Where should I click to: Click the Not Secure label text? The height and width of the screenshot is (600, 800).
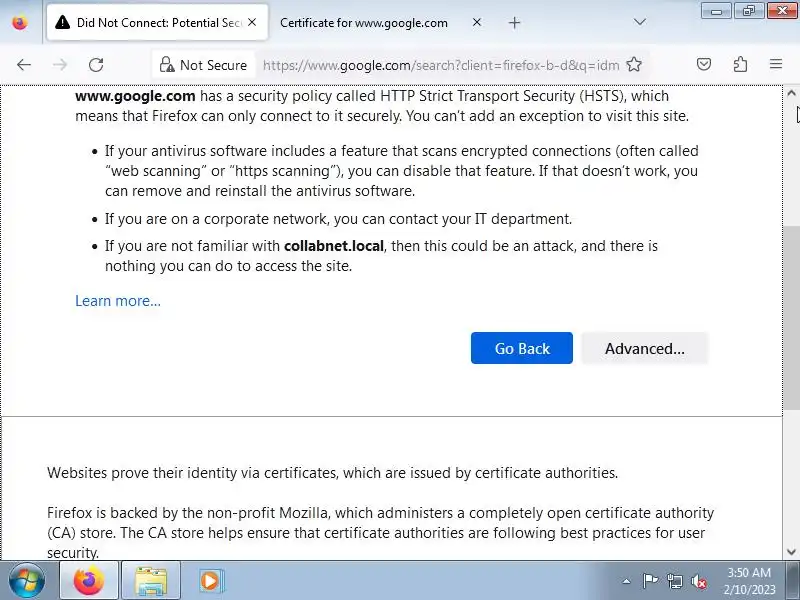213,65
